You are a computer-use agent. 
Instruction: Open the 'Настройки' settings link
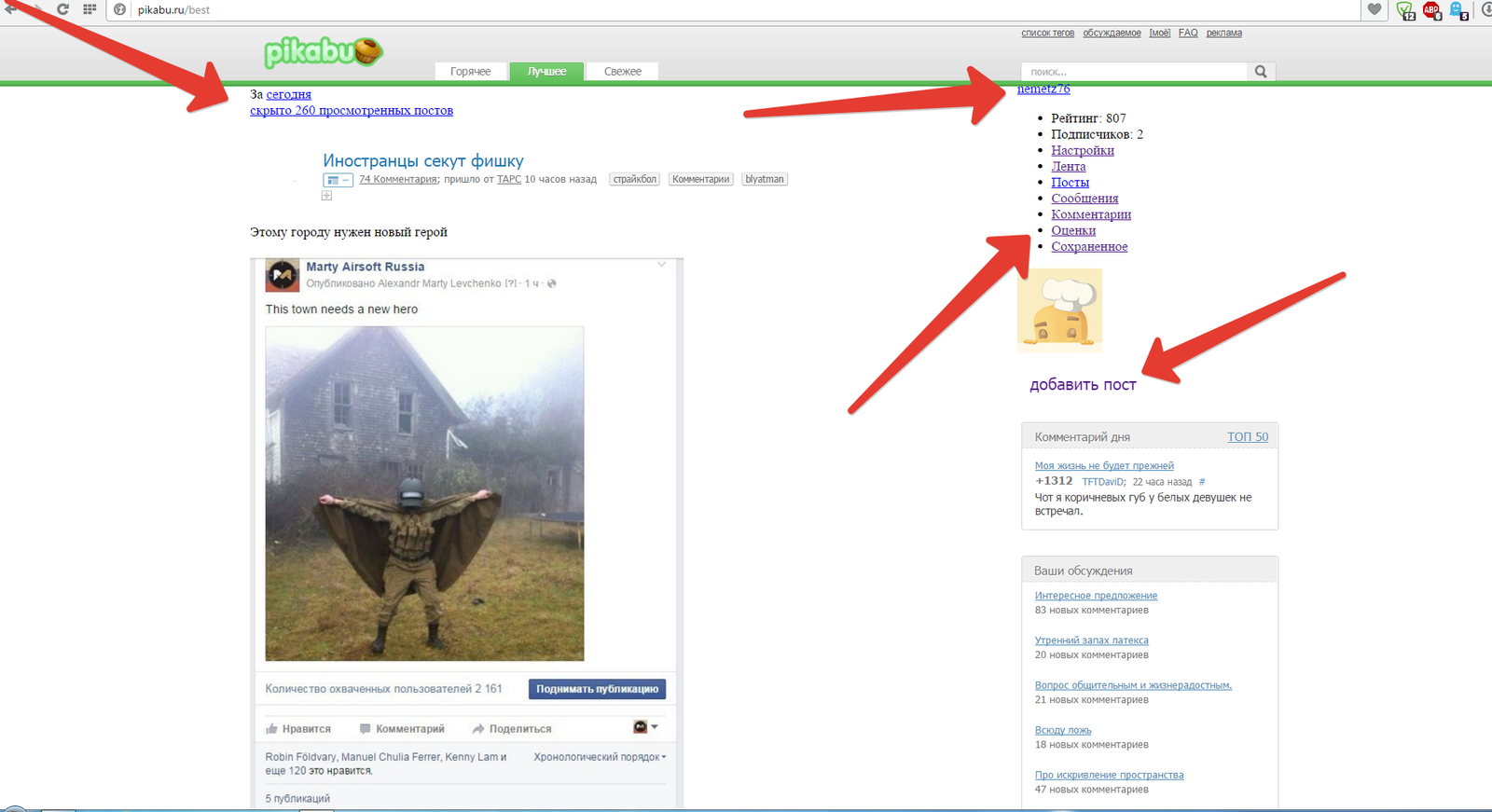point(1082,150)
